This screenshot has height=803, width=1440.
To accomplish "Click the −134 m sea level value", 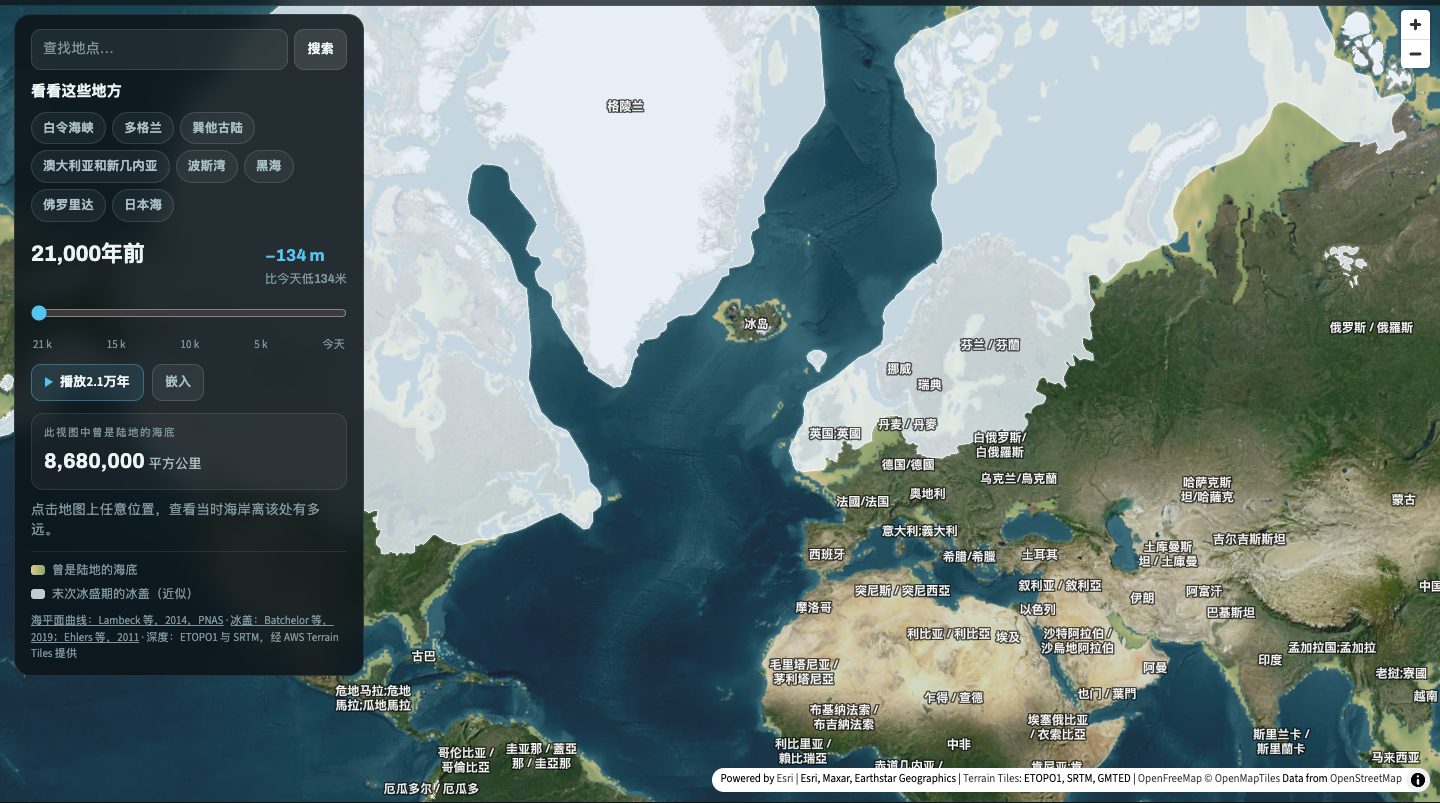I will (x=295, y=256).
